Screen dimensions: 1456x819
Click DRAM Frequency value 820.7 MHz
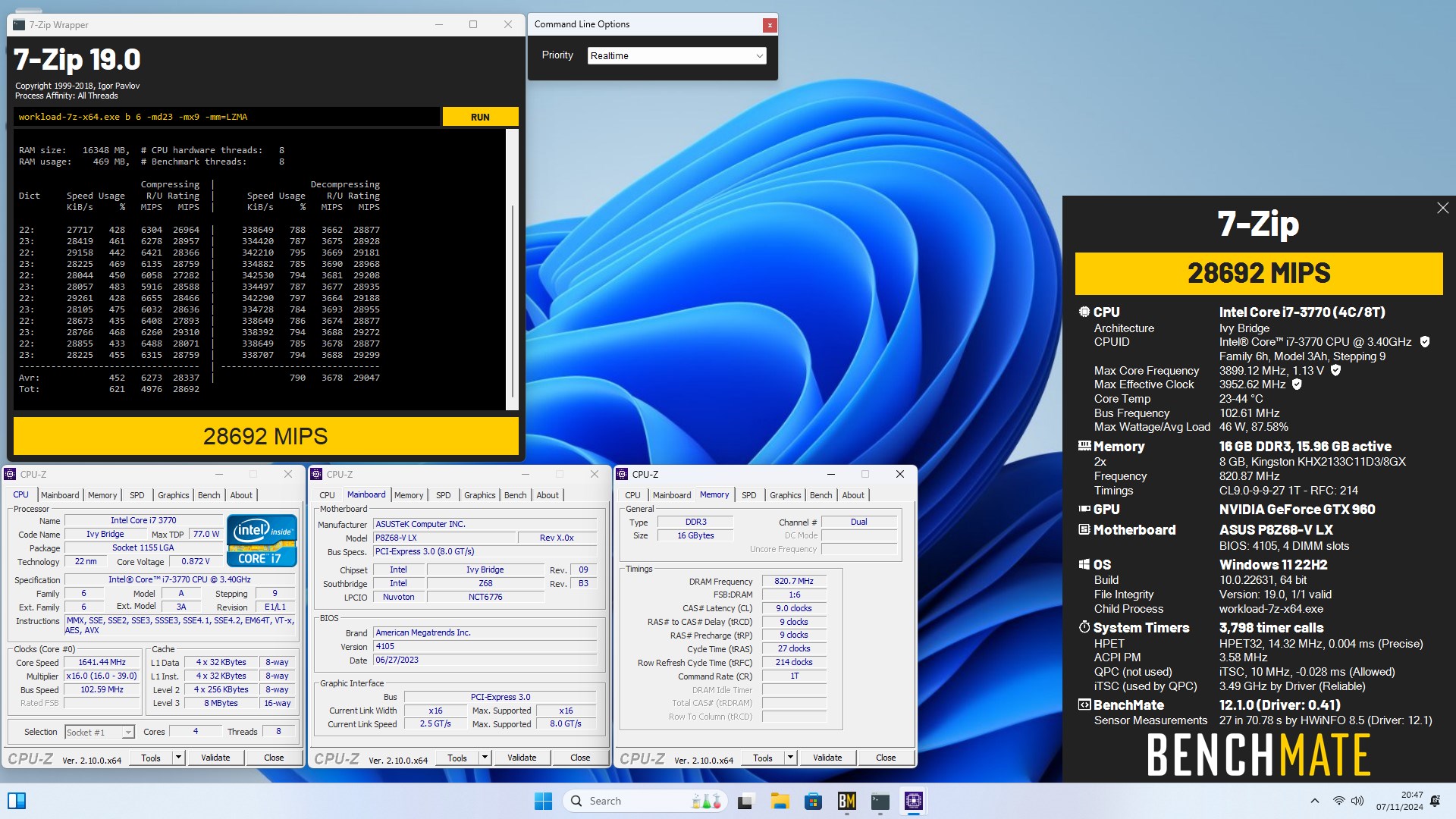[x=794, y=581]
